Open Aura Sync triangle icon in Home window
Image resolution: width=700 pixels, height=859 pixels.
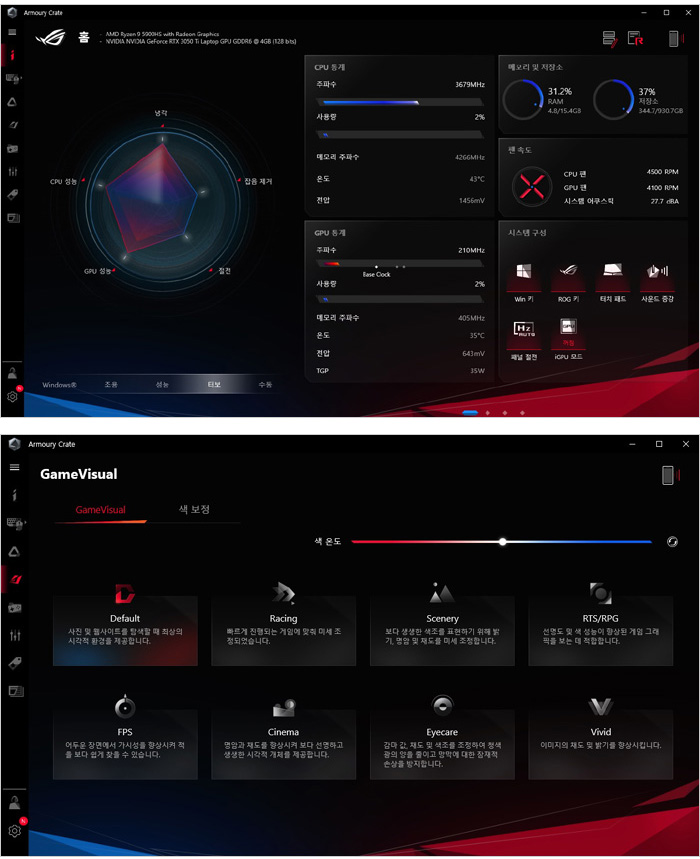(x=12, y=102)
